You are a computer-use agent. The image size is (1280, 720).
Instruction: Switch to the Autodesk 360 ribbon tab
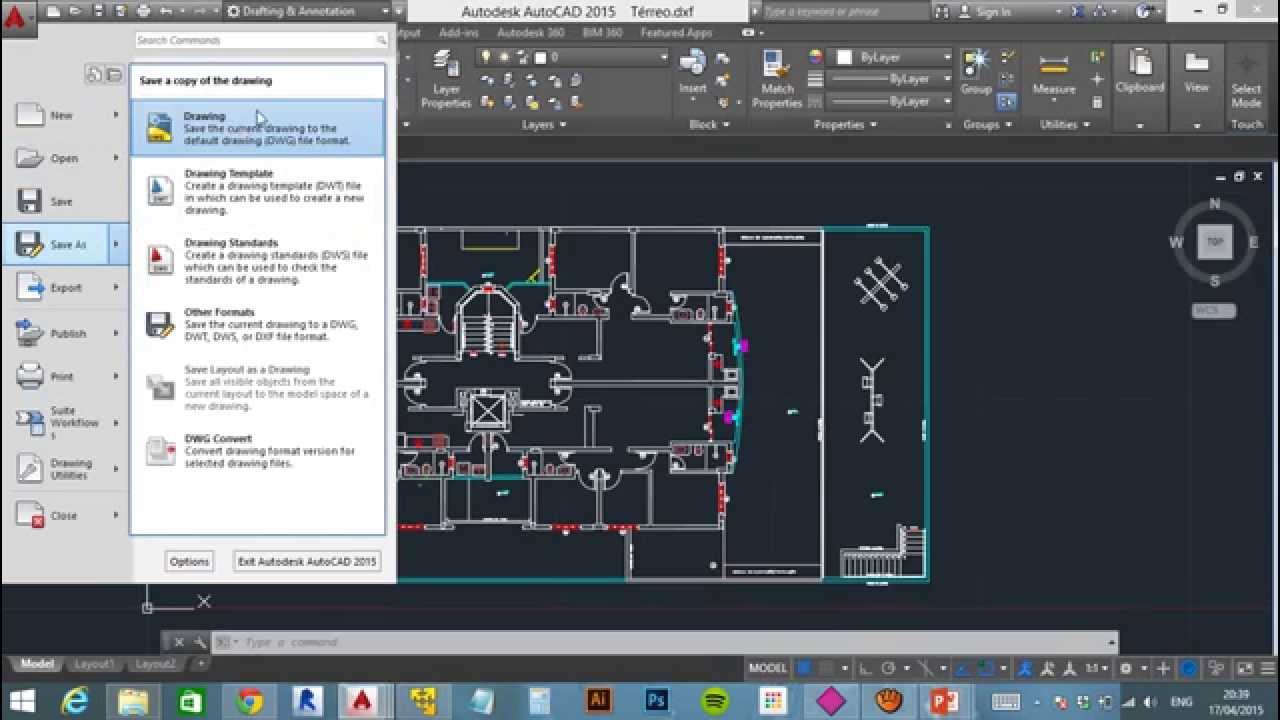point(530,32)
